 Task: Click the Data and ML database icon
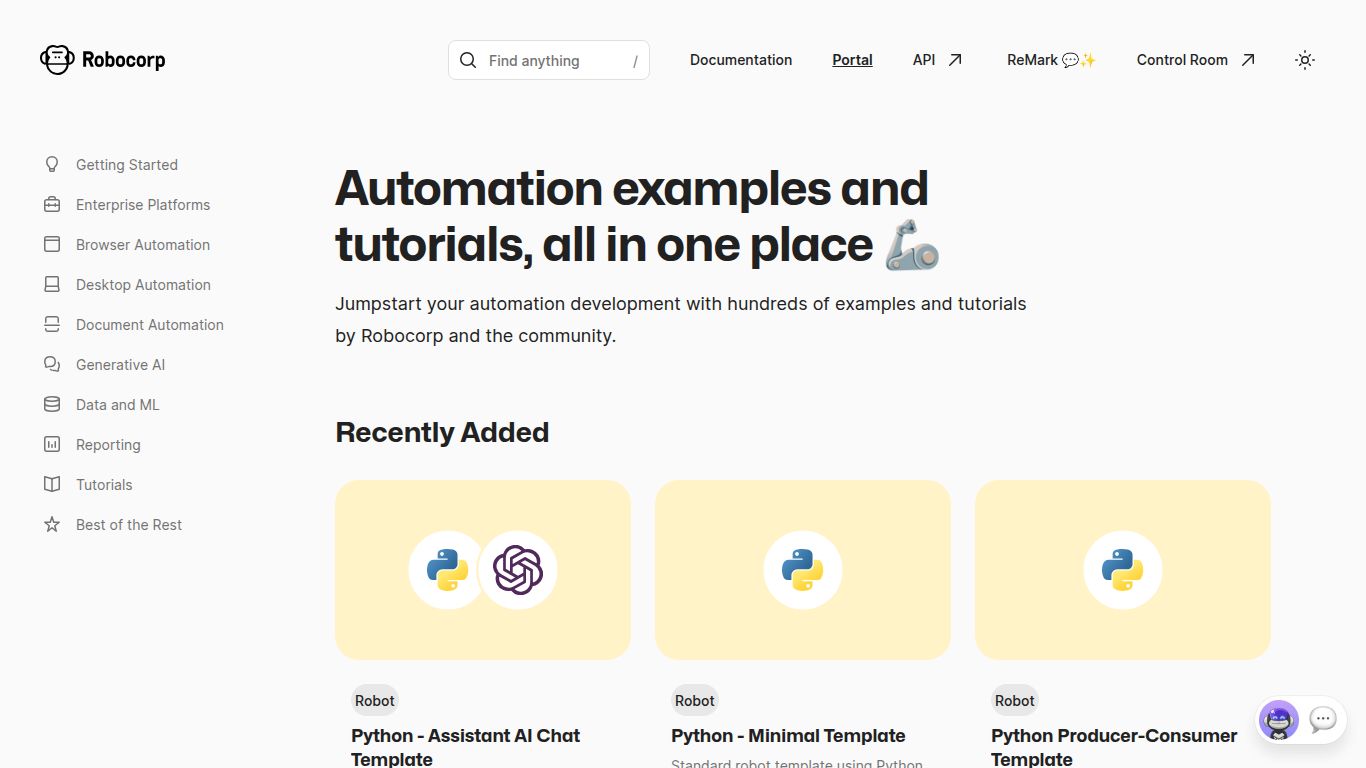pos(52,405)
